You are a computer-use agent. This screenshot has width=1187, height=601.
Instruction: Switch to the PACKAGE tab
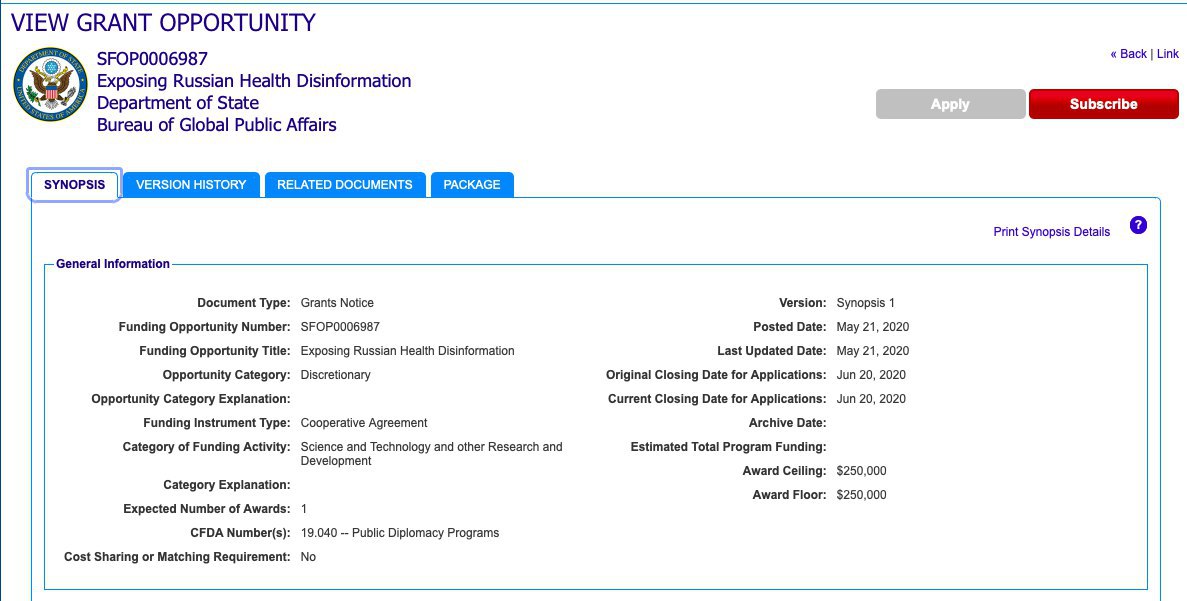click(x=472, y=185)
